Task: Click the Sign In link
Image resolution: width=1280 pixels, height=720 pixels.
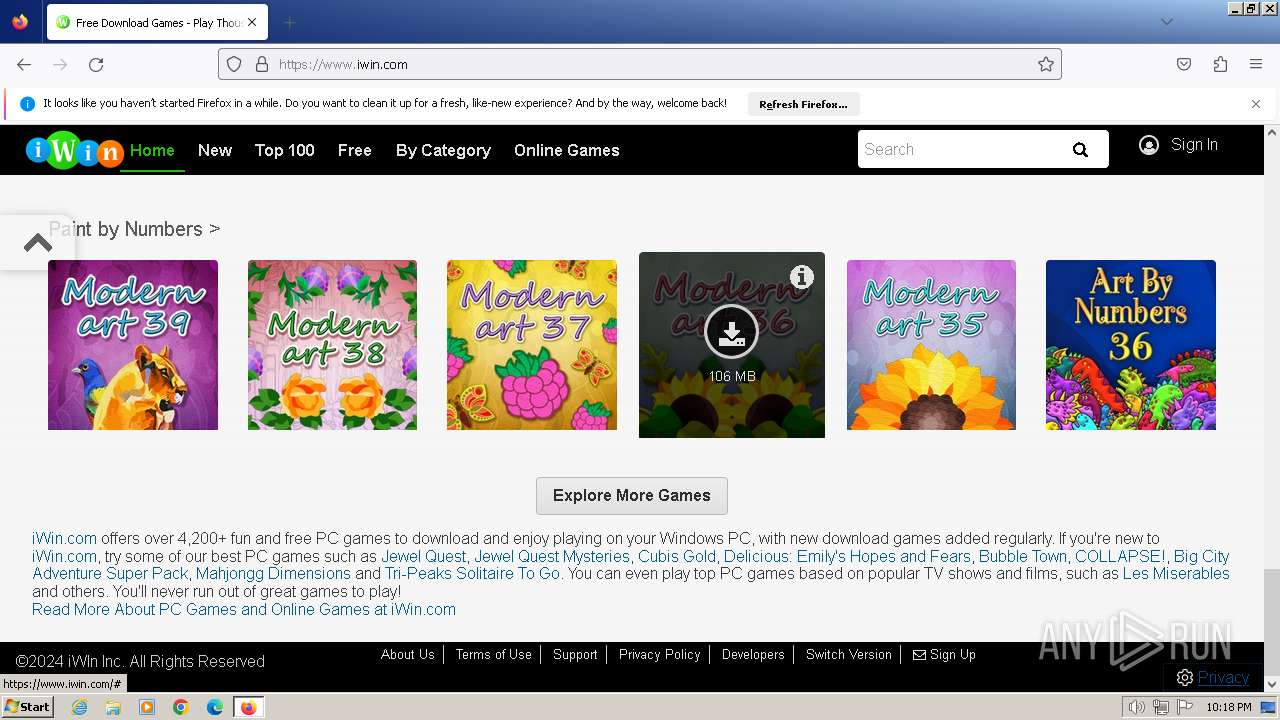Action: click(x=1194, y=145)
